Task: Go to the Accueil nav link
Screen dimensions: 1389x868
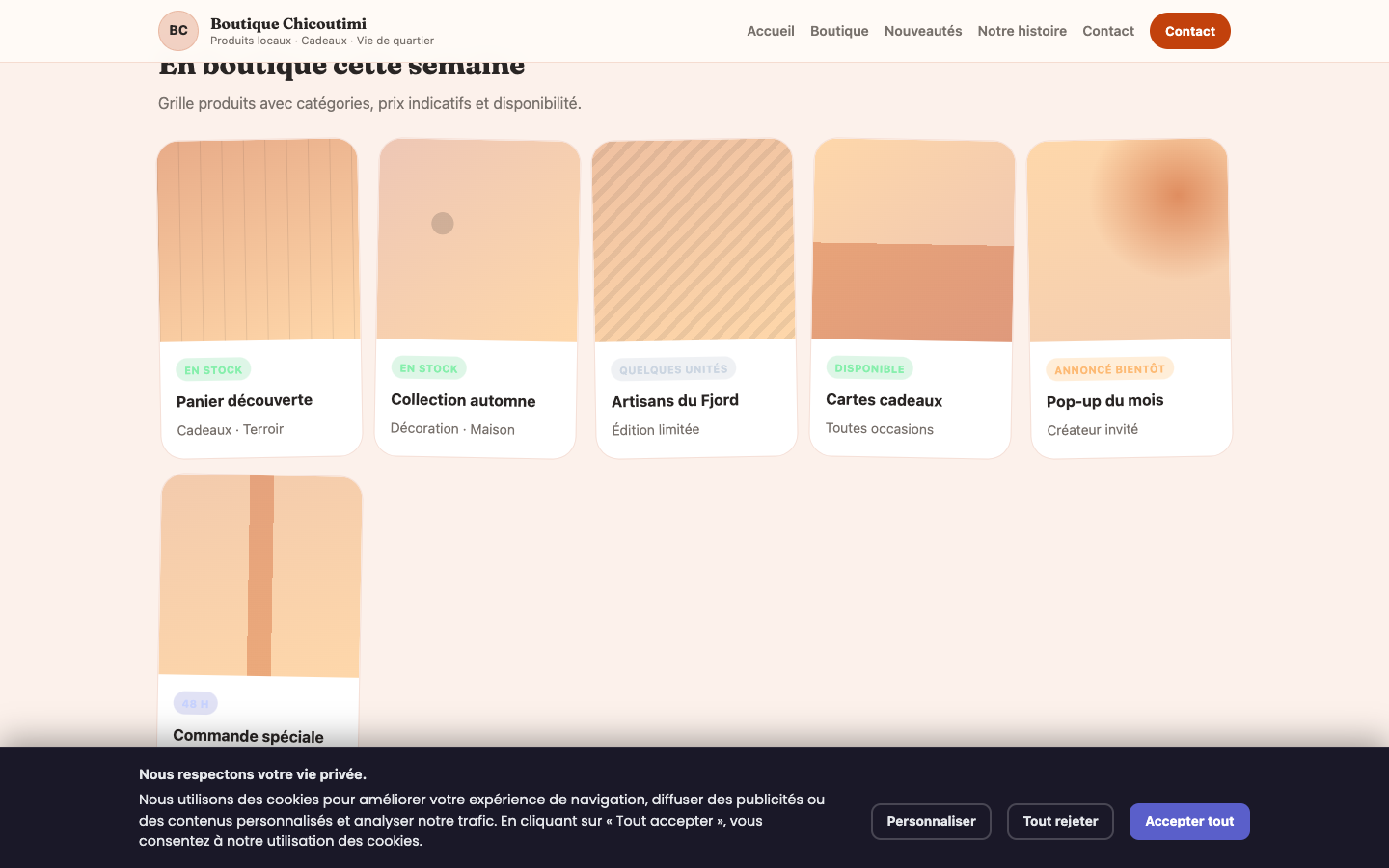Action: click(771, 31)
